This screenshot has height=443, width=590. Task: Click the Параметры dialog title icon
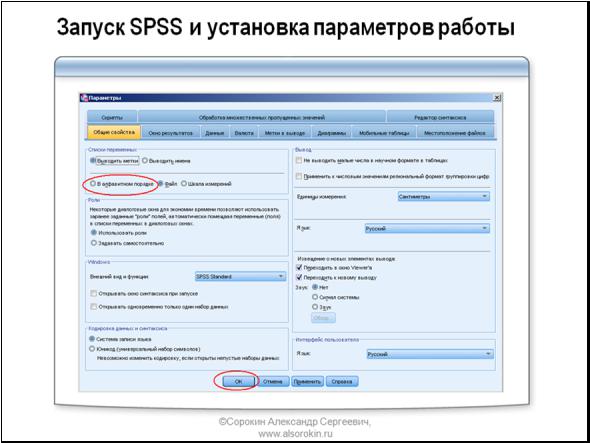pyautogui.click(x=84, y=98)
